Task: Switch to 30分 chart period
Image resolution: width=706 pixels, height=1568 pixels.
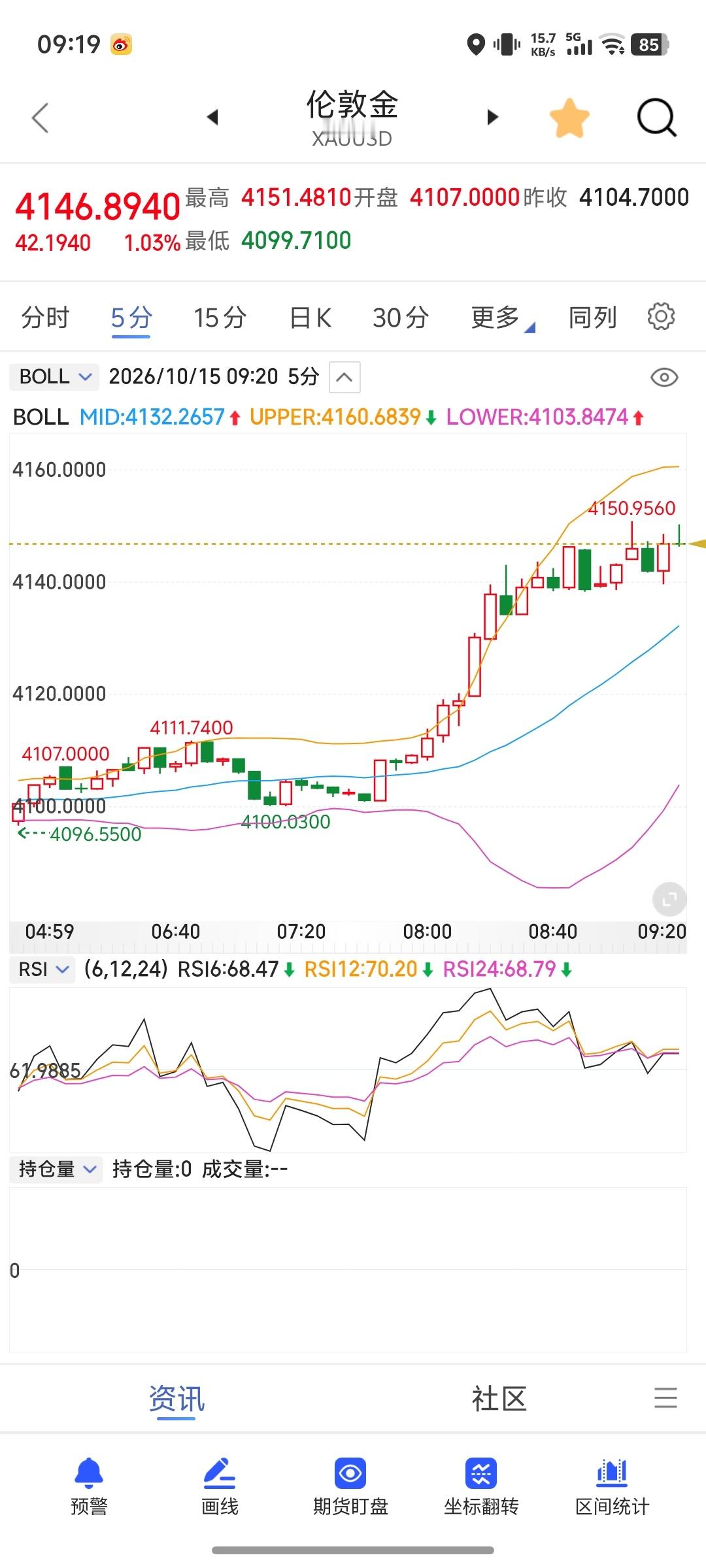Action: click(x=401, y=318)
